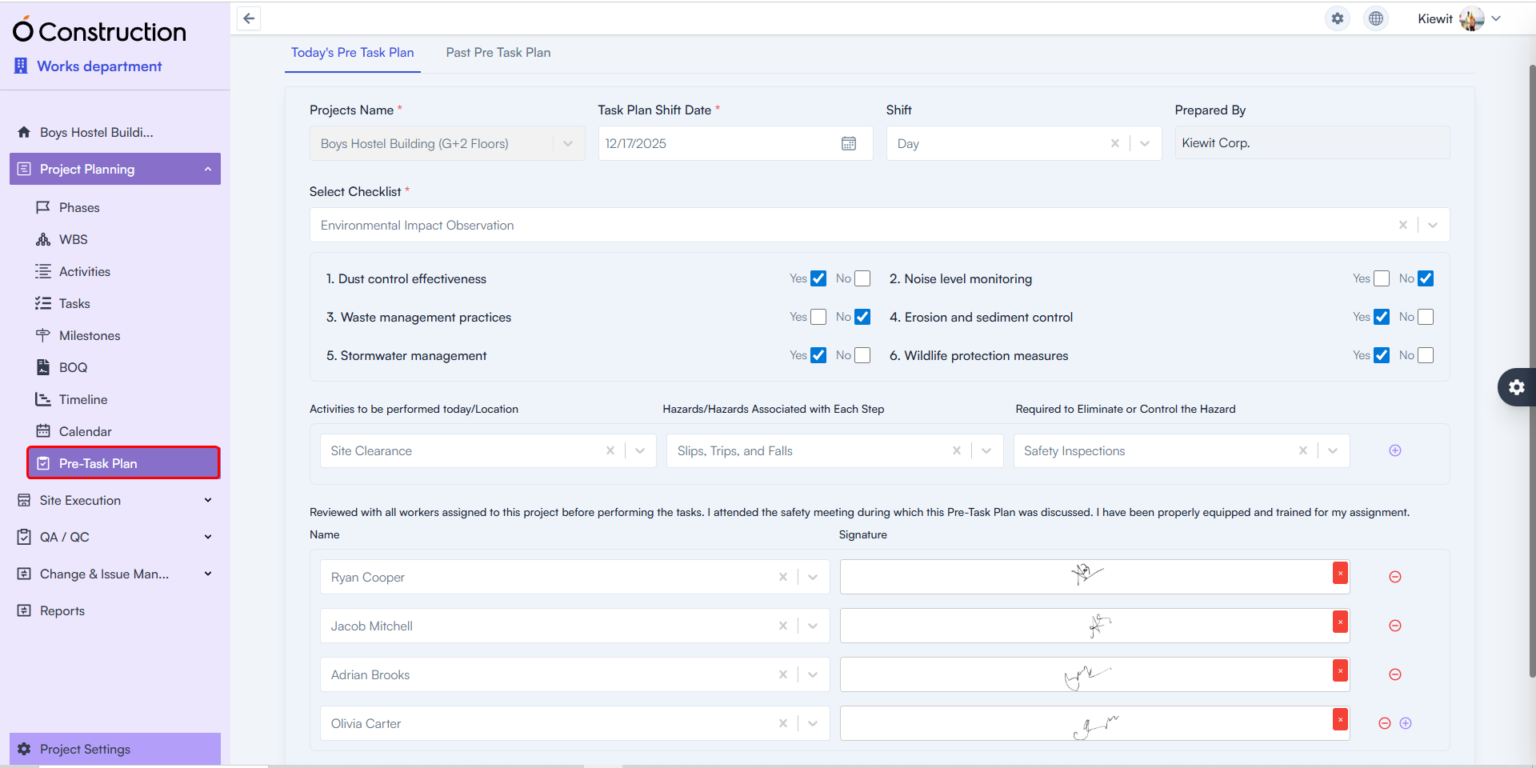The image size is (1536, 768).
Task: Open Timeline from Project Planning
Action: pos(80,399)
